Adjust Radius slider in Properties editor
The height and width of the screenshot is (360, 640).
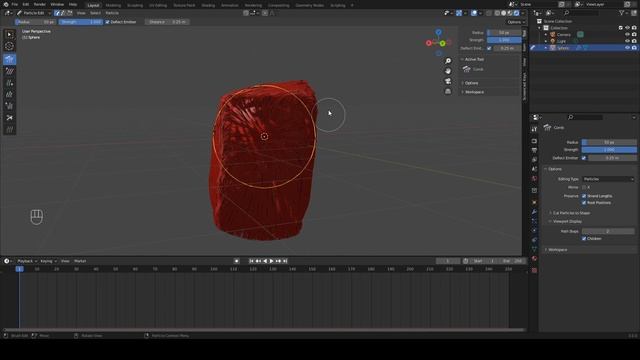coord(609,142)
